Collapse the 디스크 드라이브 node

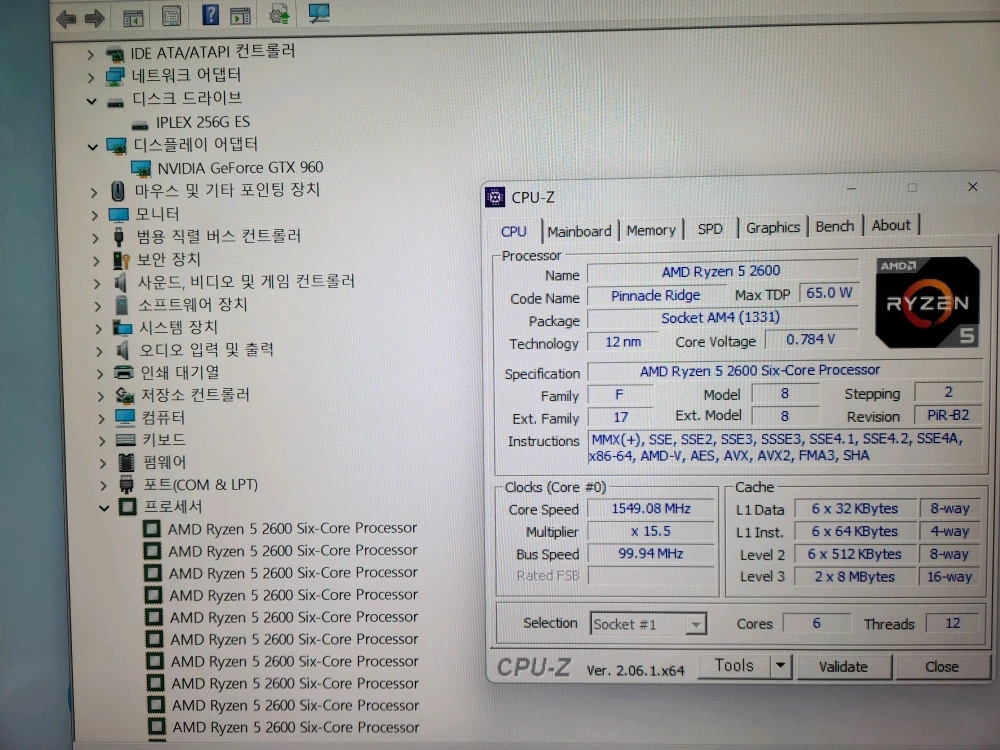point(92,101)
